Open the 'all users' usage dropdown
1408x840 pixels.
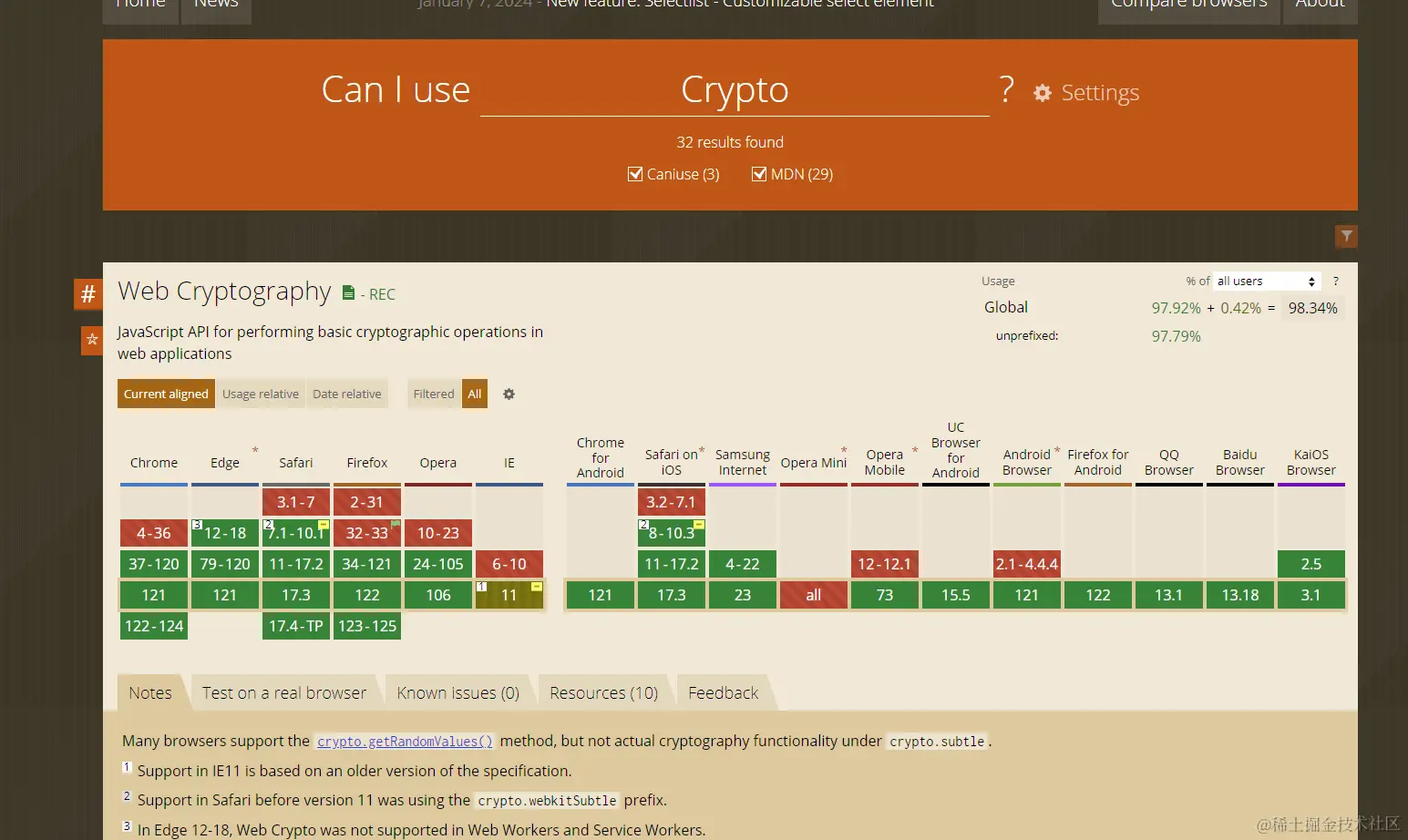(x=1268, y=282)
